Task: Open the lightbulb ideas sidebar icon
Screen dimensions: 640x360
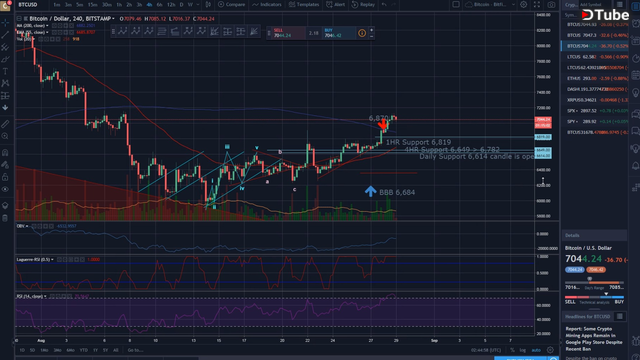Action: (x=636, y=92)
